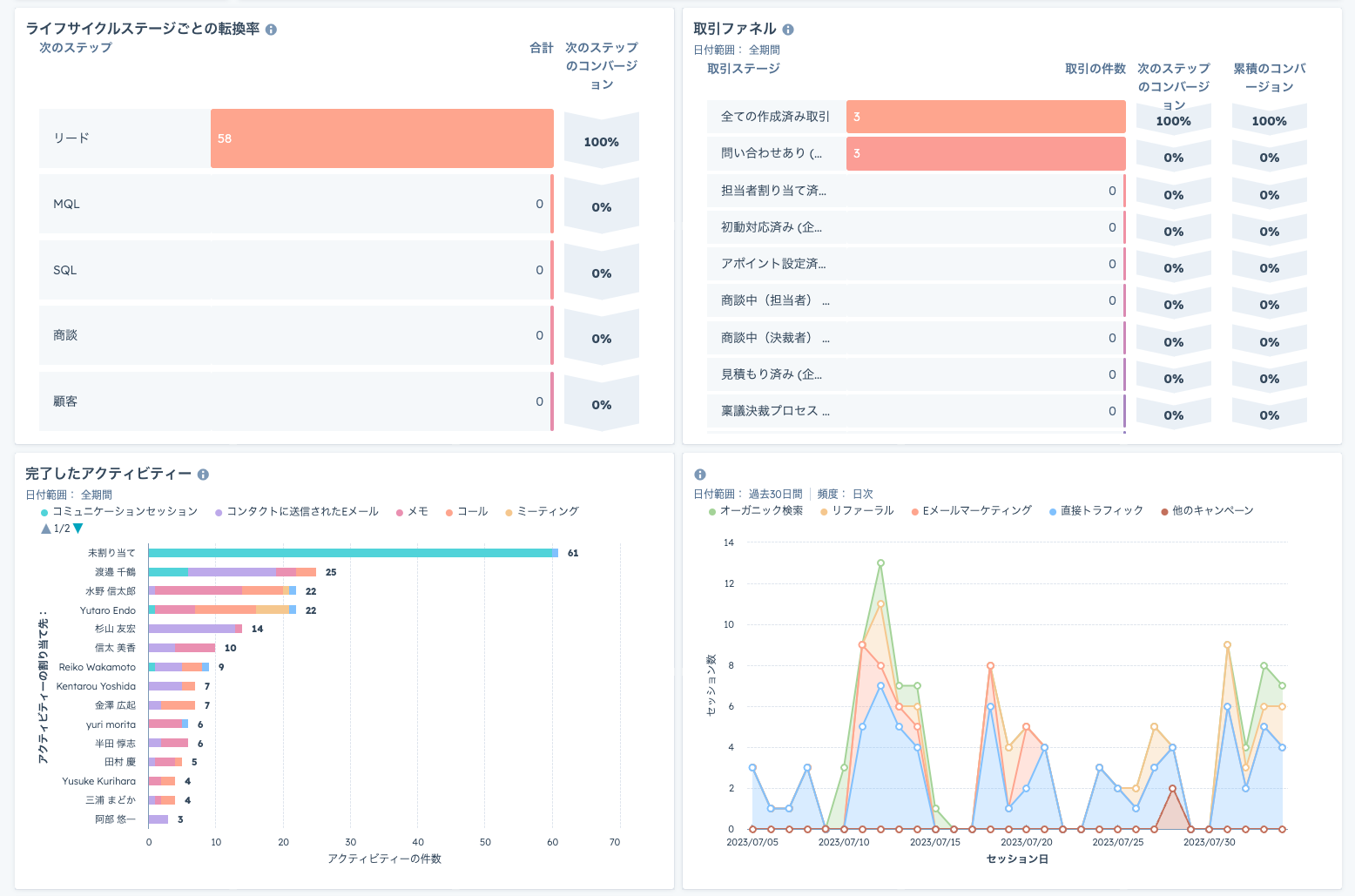Click 渡邉 千鶴 activity bar
Viewport: 1355px width, 896px height.
click(233, 572)
